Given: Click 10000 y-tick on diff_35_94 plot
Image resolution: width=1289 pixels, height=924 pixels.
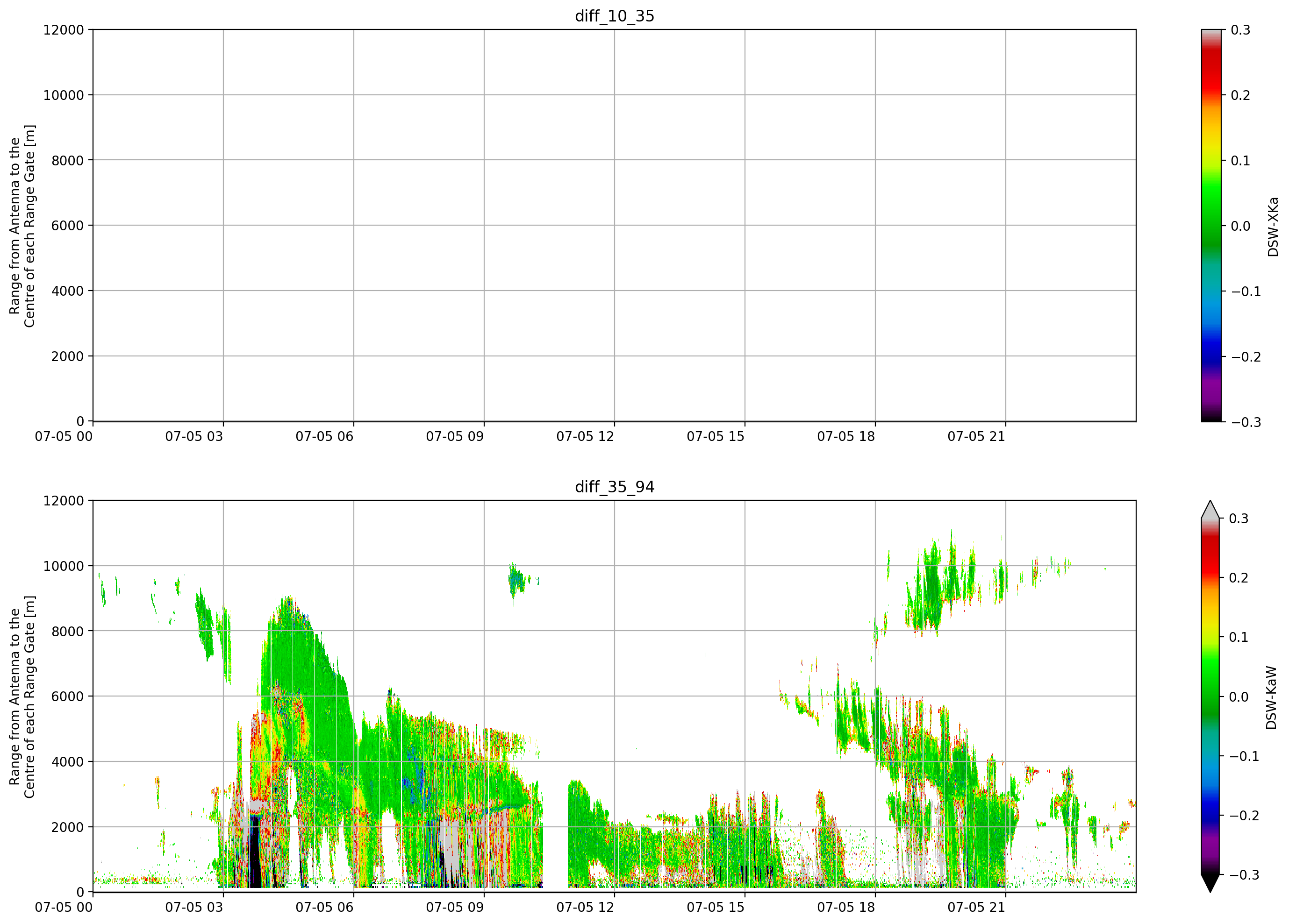Looking at the screenshot, I should [x=64, y=566].
